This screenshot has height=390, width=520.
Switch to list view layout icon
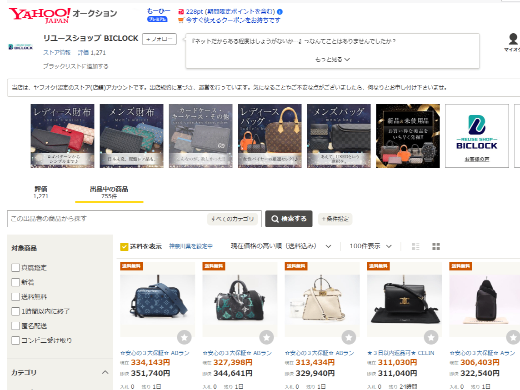(x=415, y=246)
